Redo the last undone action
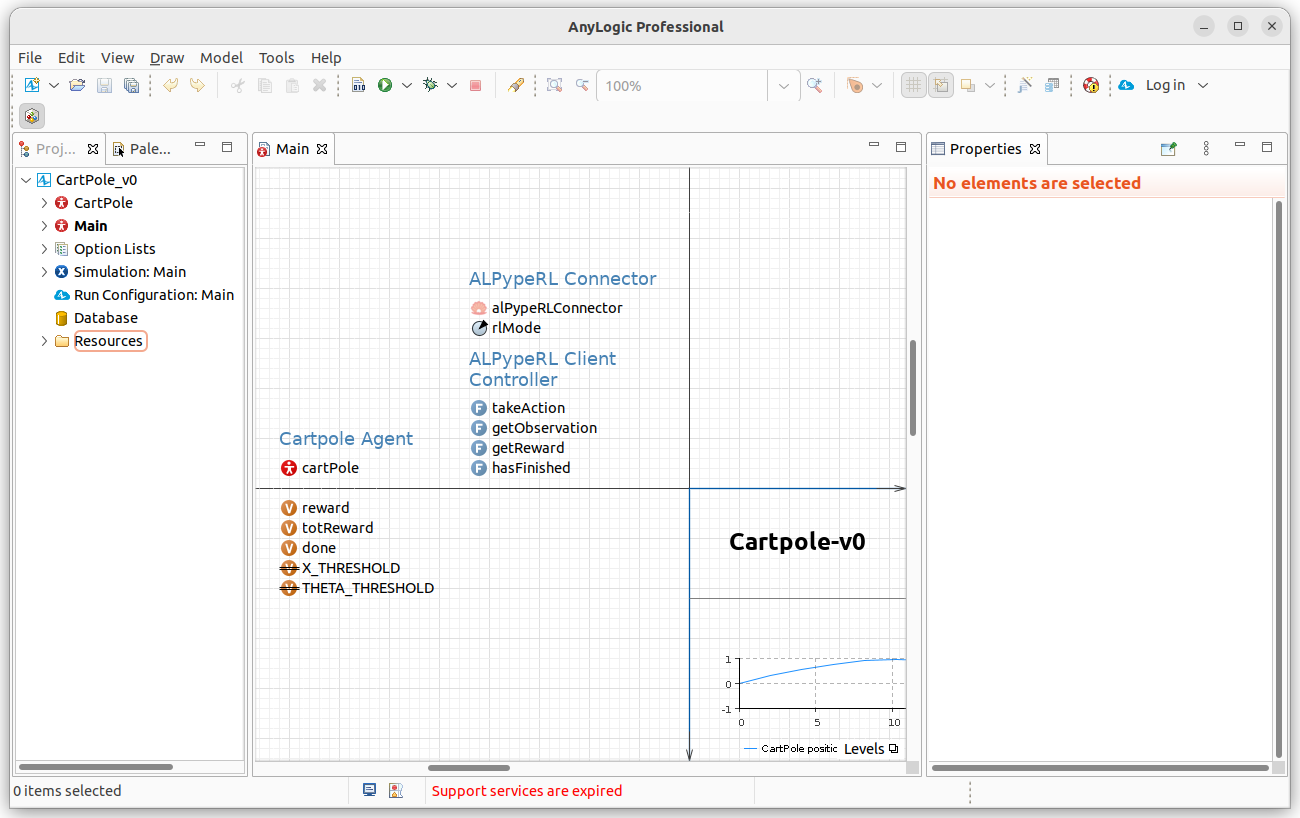This screenshot has height=818, width=1300. (197, 86)
